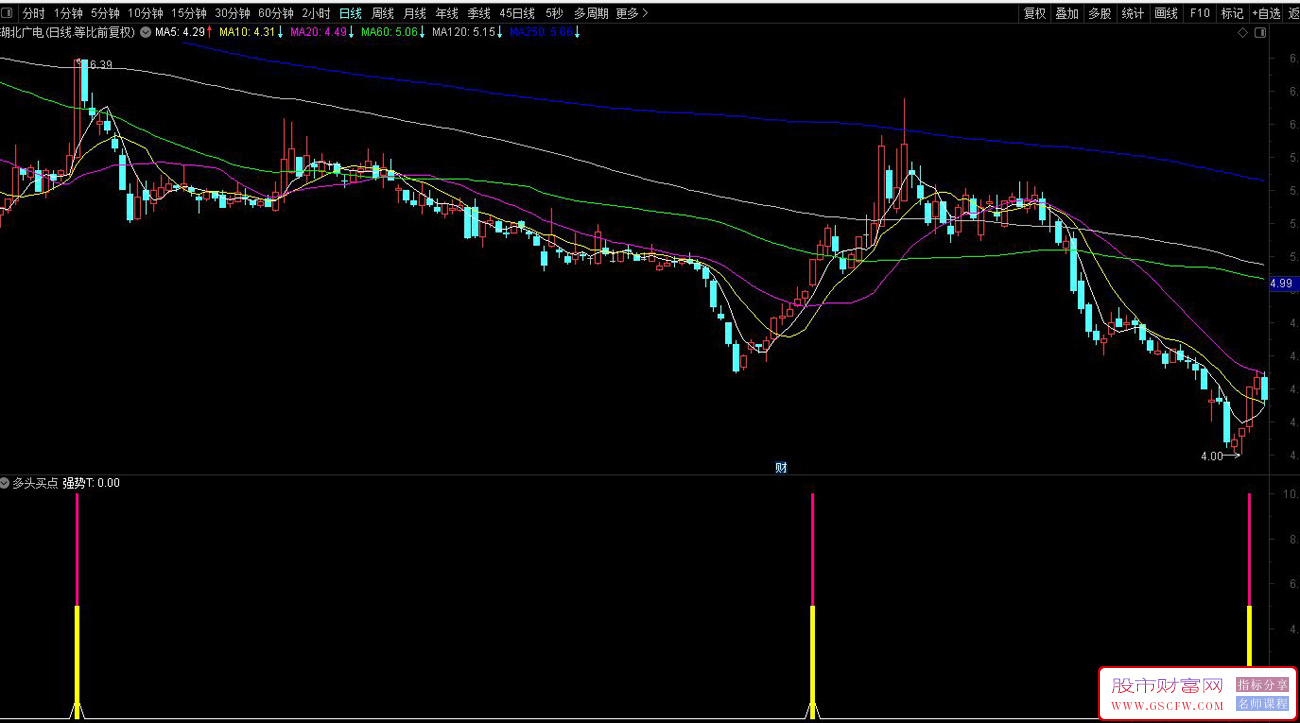The width and height of the screenshot is (1300, 723).
Task: Click the 标记 mark button
Action: [x=1232, y=14]
